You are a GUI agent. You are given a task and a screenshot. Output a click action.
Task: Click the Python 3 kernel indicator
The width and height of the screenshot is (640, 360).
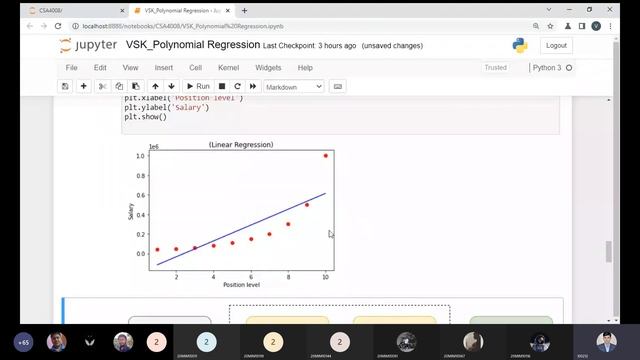547,68
